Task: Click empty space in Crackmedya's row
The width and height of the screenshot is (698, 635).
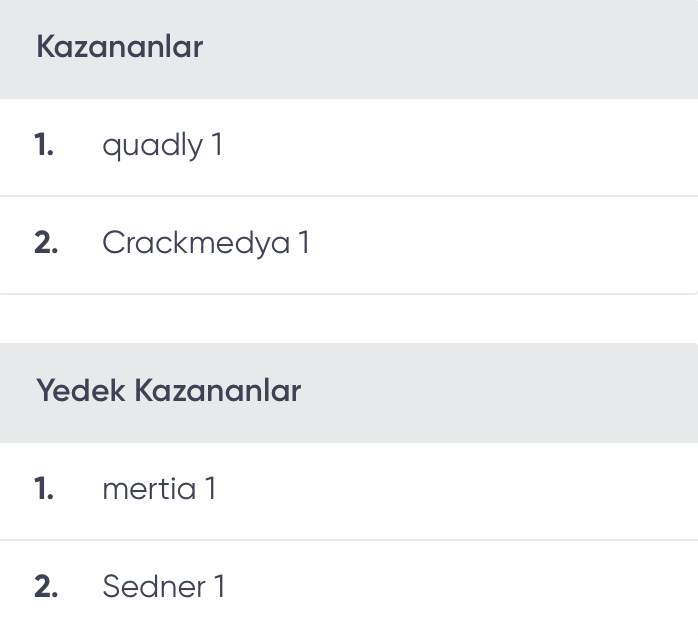Action: pyautogui.click(x=503, y=245)
